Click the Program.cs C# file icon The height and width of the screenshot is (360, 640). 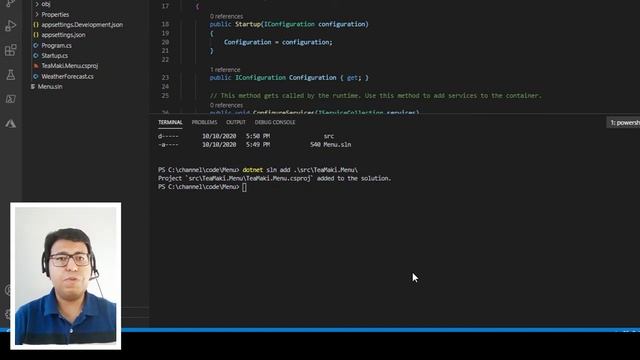pyautogui.click(x=36, y=45)
